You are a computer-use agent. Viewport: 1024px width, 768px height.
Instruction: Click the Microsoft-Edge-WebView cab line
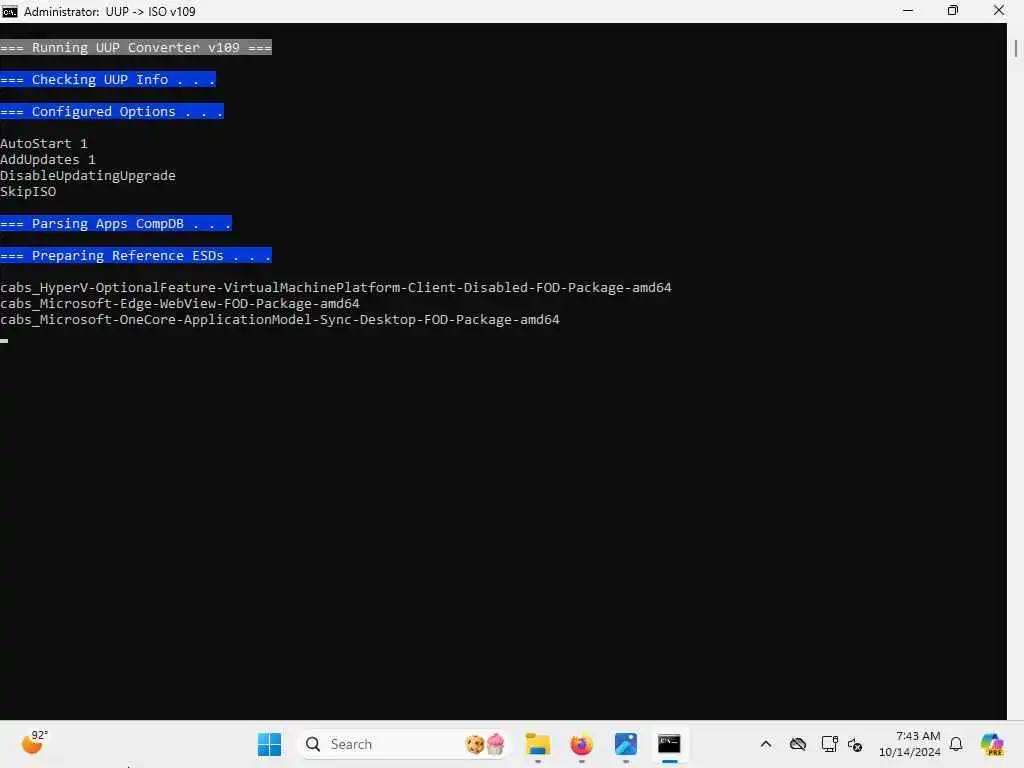[180, 303]
